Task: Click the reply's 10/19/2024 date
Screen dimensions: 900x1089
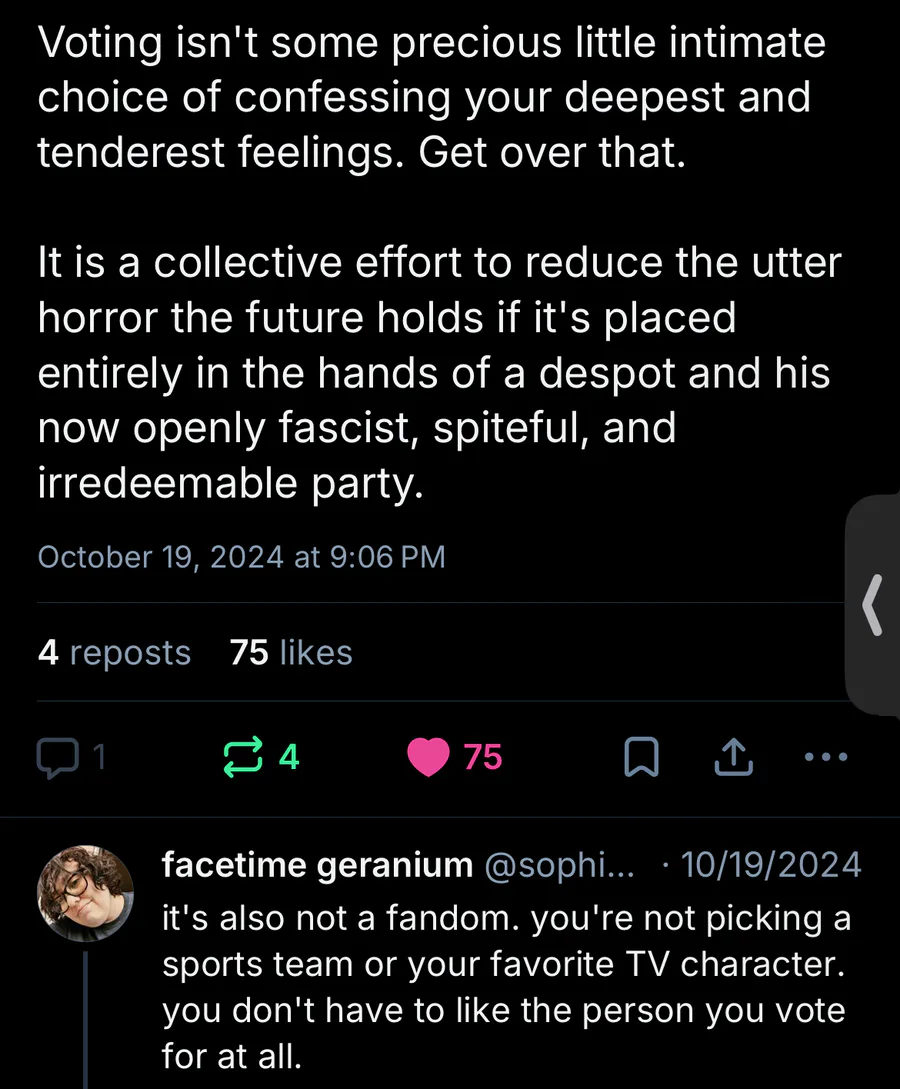Action: point(770,865)
